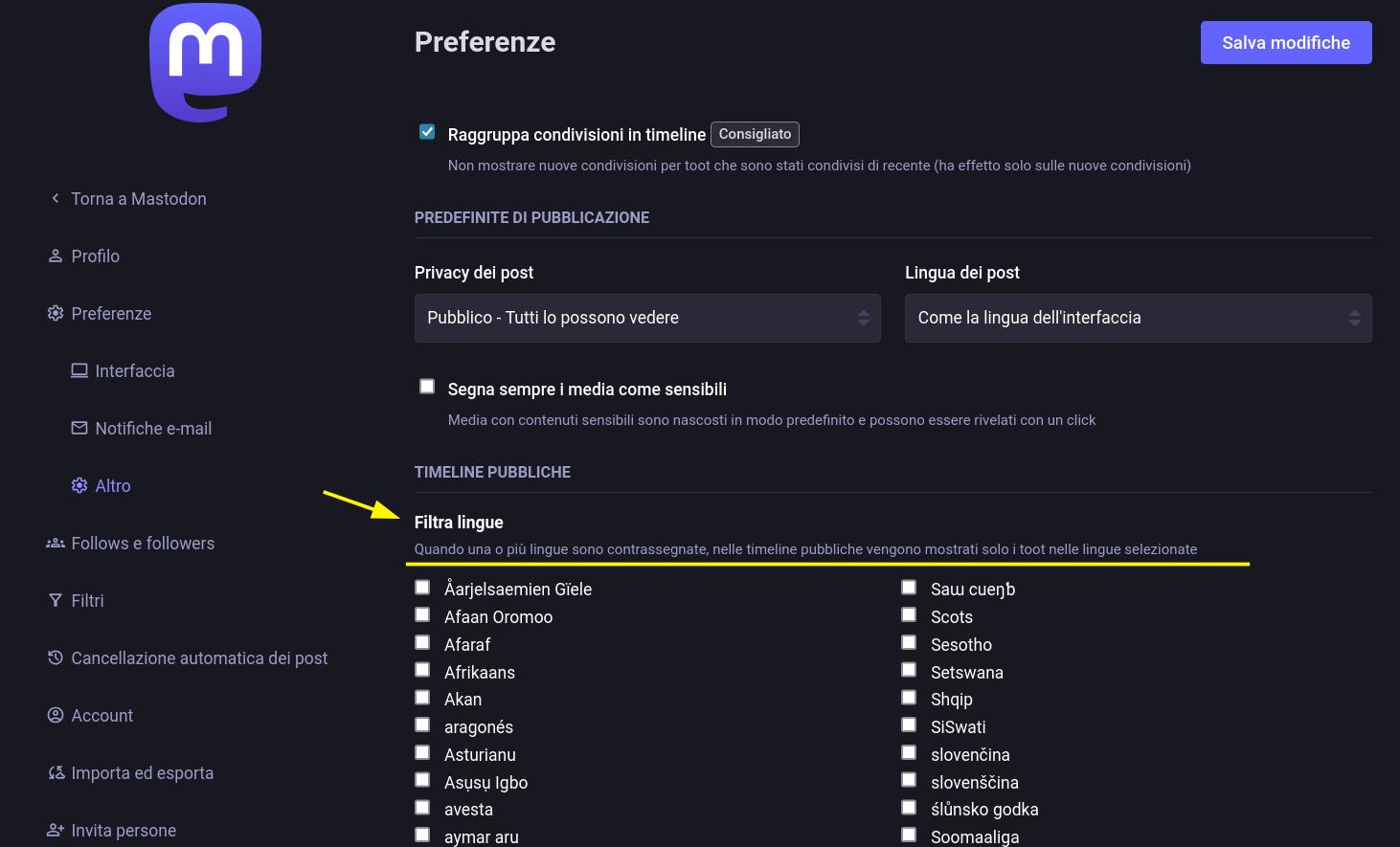1400x847 pixels.
Task: Uncheck Raggruppa condivisioni in timeline
Action: (x=427, y=132)
